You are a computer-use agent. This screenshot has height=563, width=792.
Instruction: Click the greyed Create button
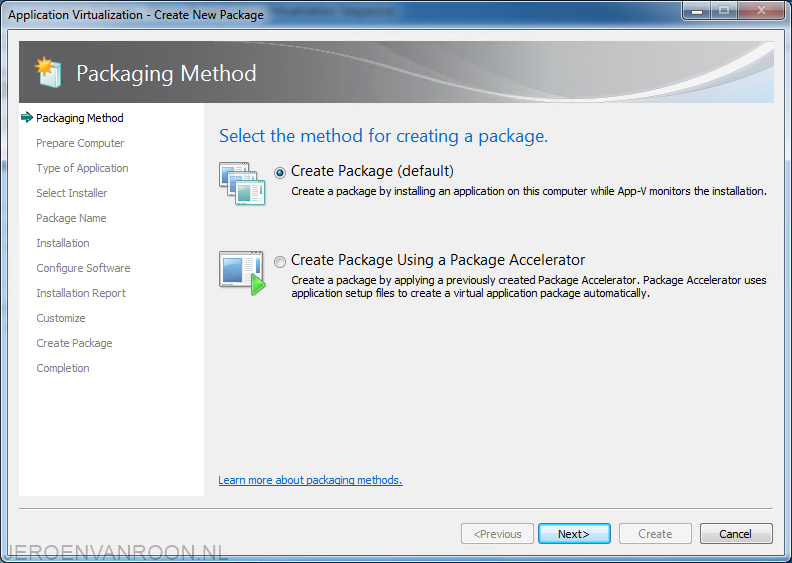(655, 534)
